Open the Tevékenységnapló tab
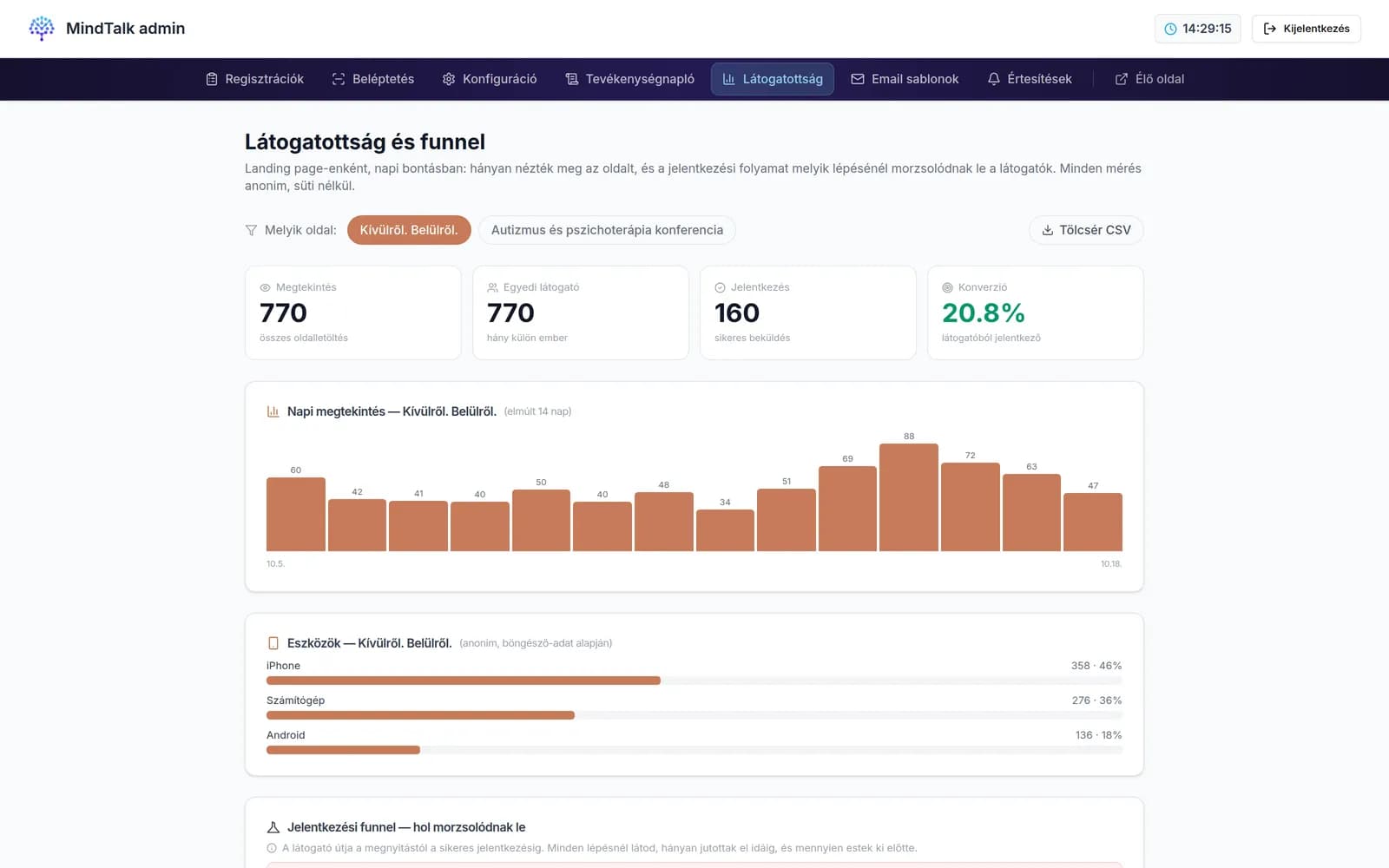Image resolution: width=1389 pixels, height=868 pixels. tap(629, 79)
